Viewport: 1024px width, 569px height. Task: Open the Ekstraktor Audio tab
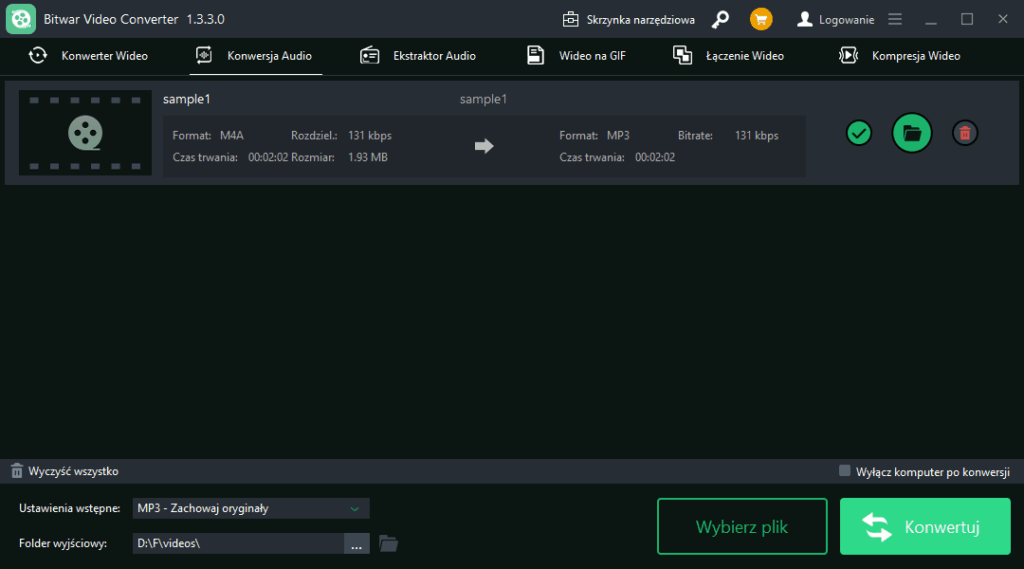pos(418,56)
